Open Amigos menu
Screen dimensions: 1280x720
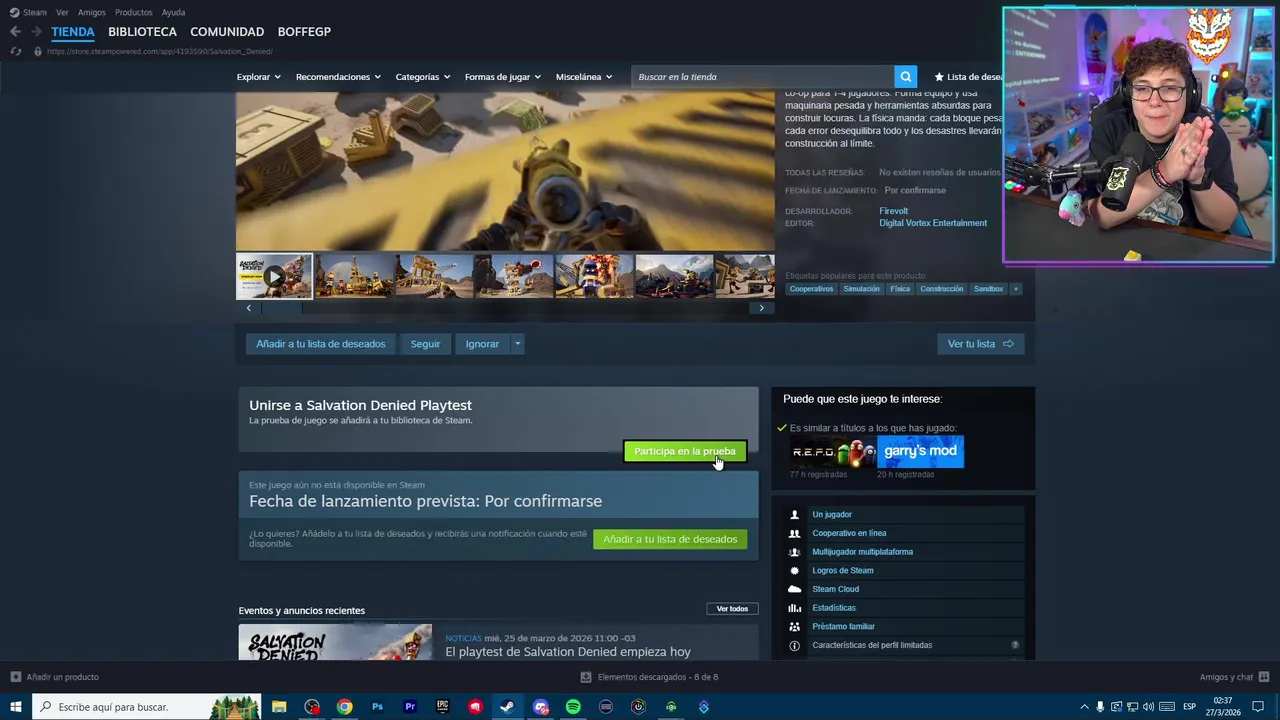click(x=91, y=13)
